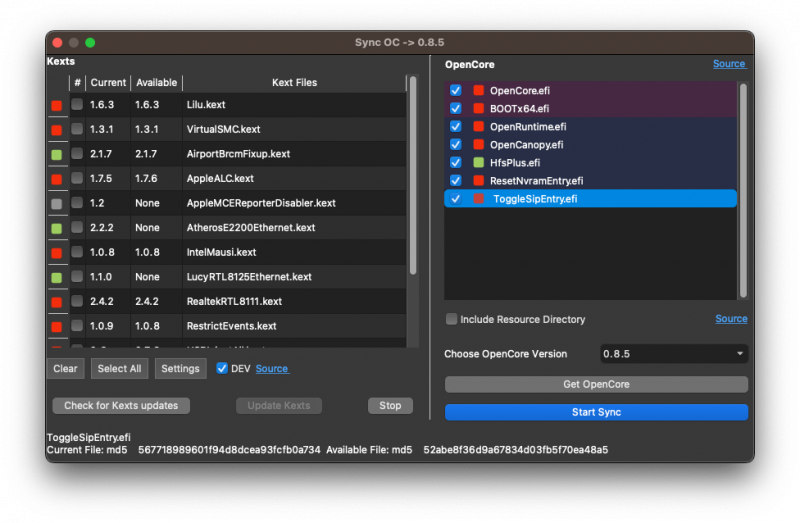This screenshot has width=800, height=523.
Task: Open the Source link next to OpenCore heading
Action: tap(728, 64)
